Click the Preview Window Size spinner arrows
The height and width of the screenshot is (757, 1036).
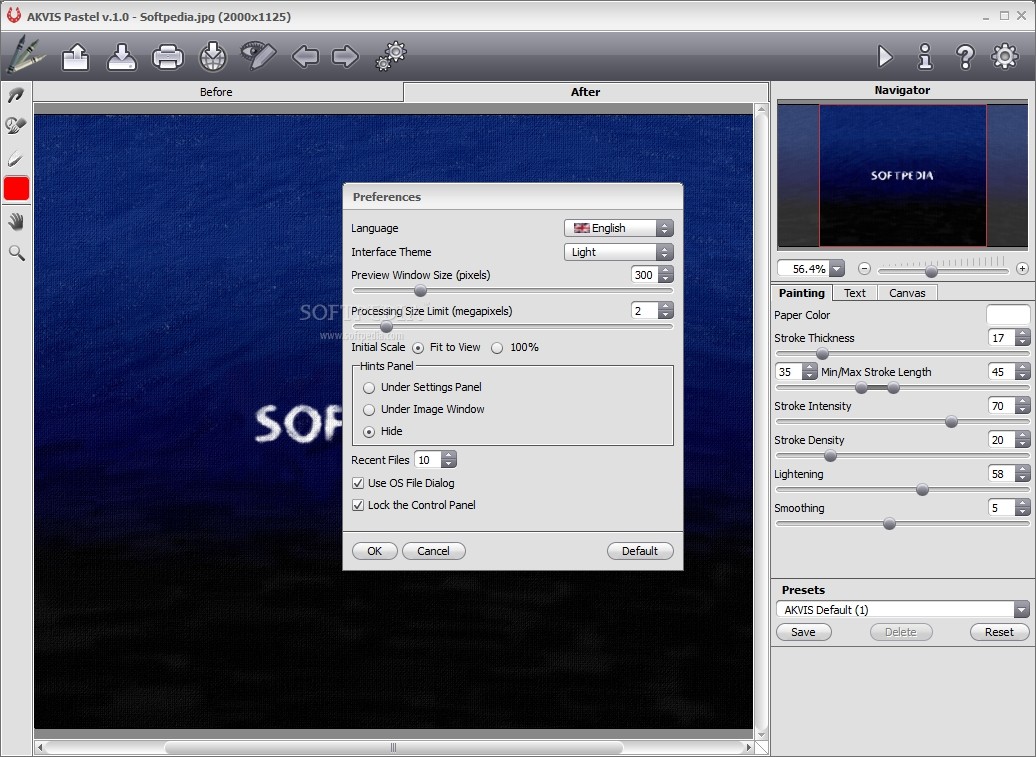(666, 275)
